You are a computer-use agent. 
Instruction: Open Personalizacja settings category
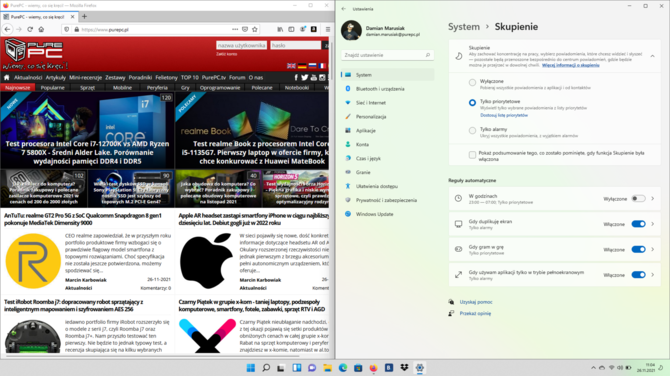[x=388, y=117]
